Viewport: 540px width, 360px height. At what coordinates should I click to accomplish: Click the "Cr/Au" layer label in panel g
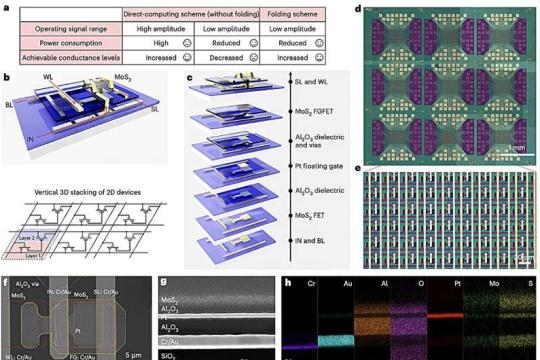coord(169,342)
